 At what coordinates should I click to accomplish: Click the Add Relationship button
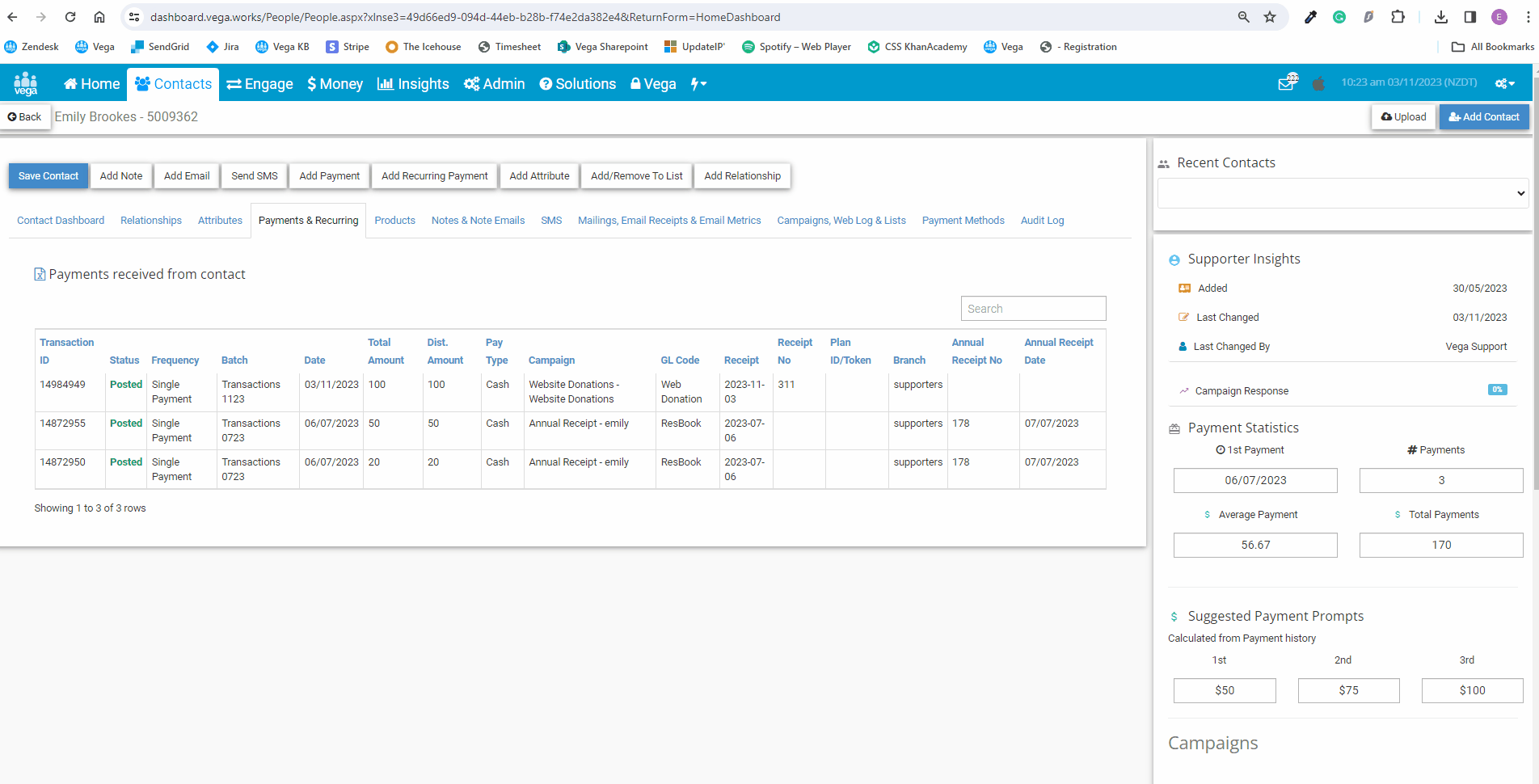click(743, 176)
